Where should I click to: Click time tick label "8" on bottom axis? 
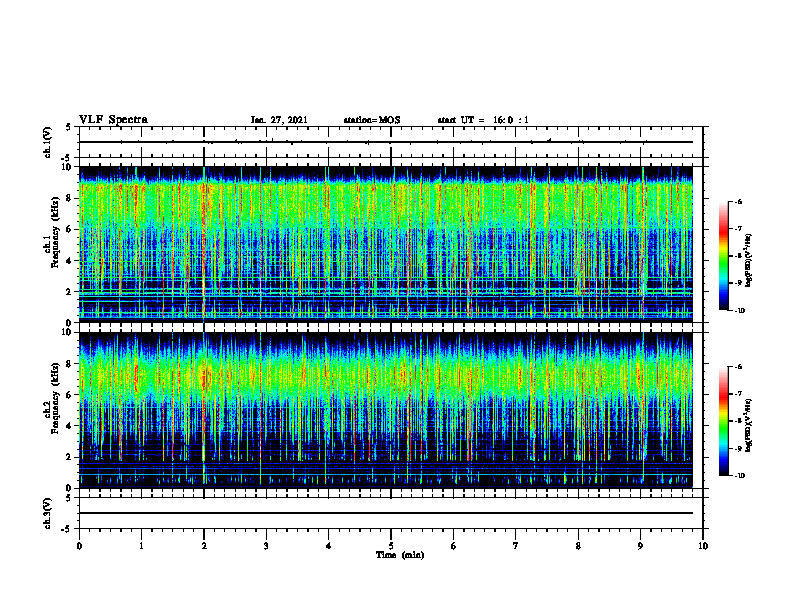[578, 546]
